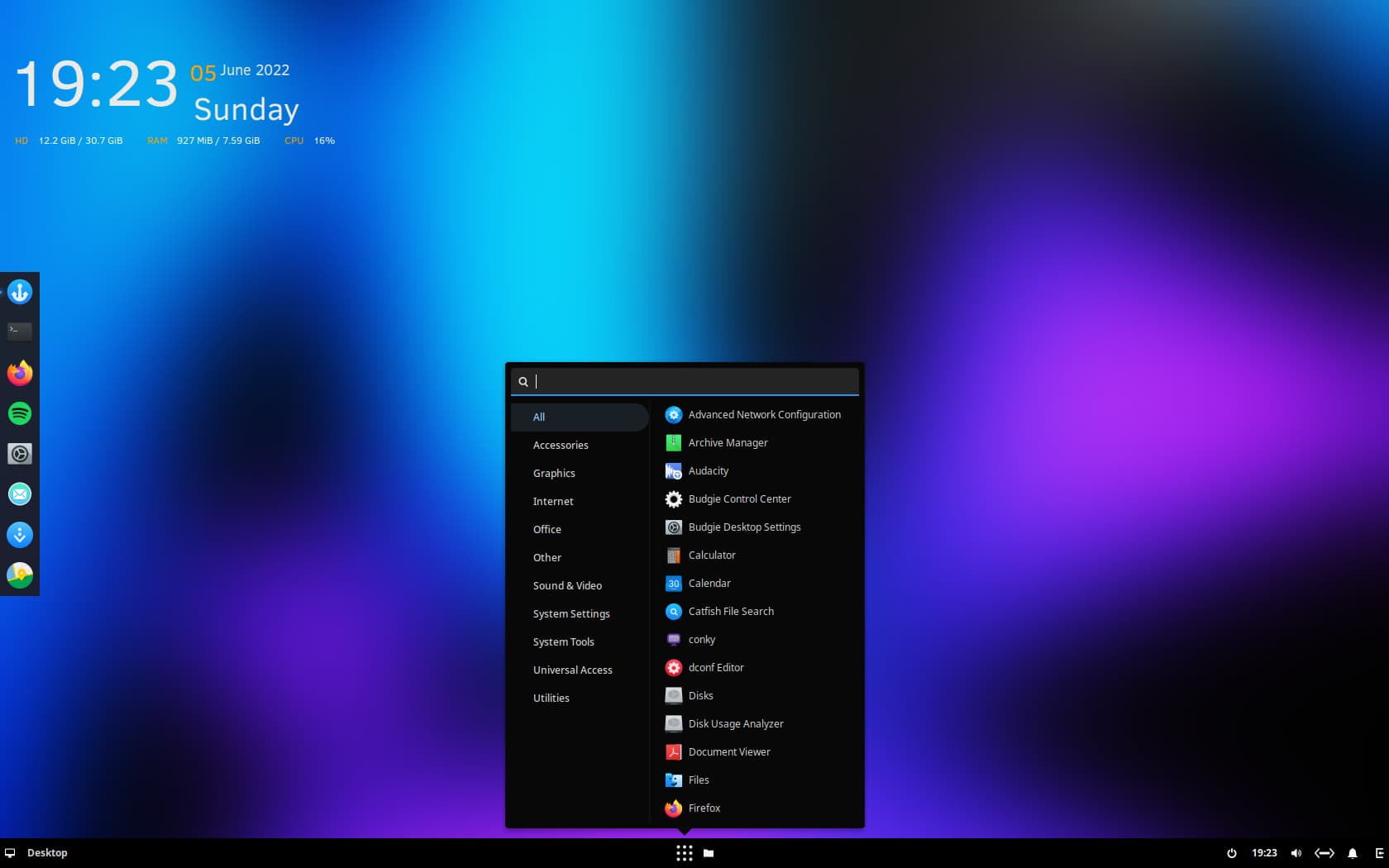Viewport: 1389px width, 868px height.
Task: Open Budgie Desktop Settings dock icon
Action: click(20, 454)
